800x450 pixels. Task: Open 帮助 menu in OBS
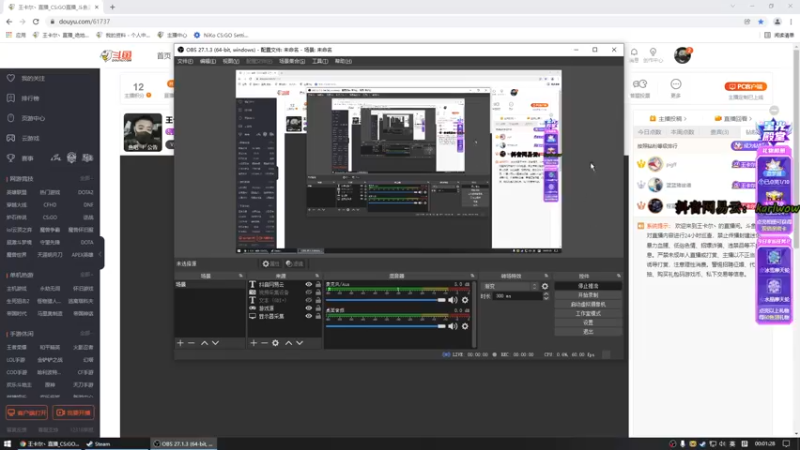343,61
